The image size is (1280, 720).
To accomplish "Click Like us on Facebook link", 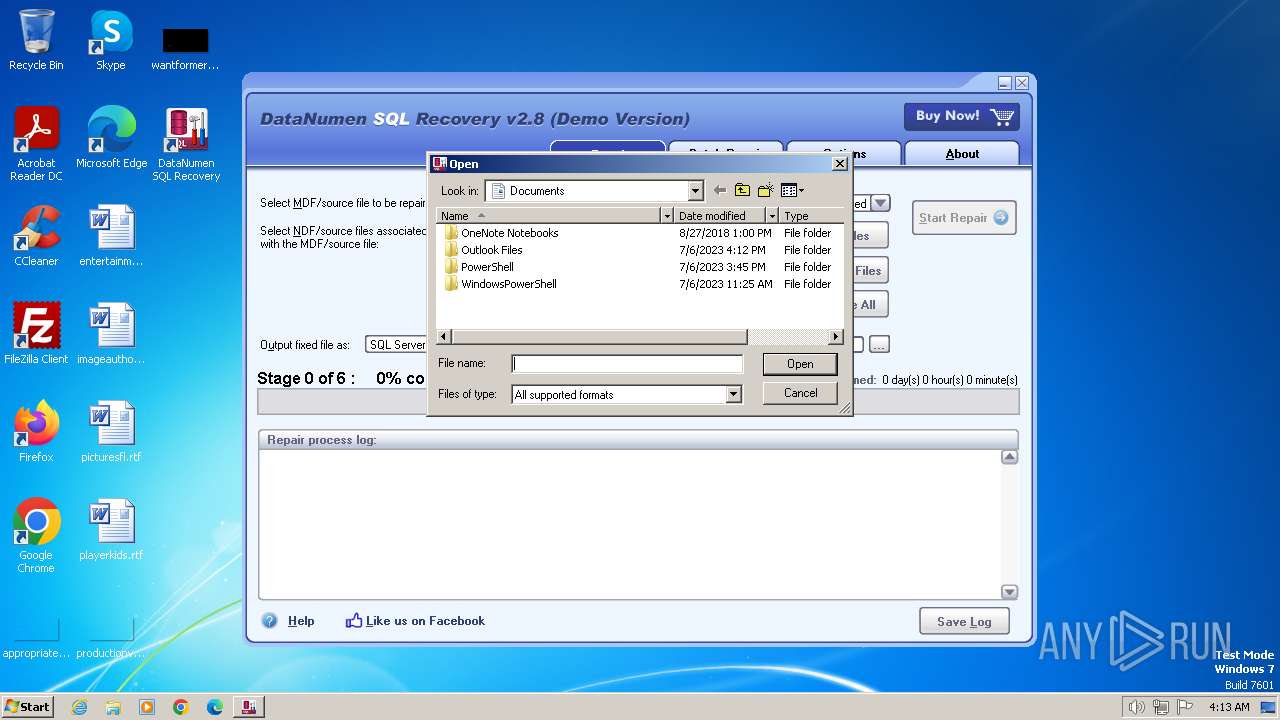I will (425, 621).
